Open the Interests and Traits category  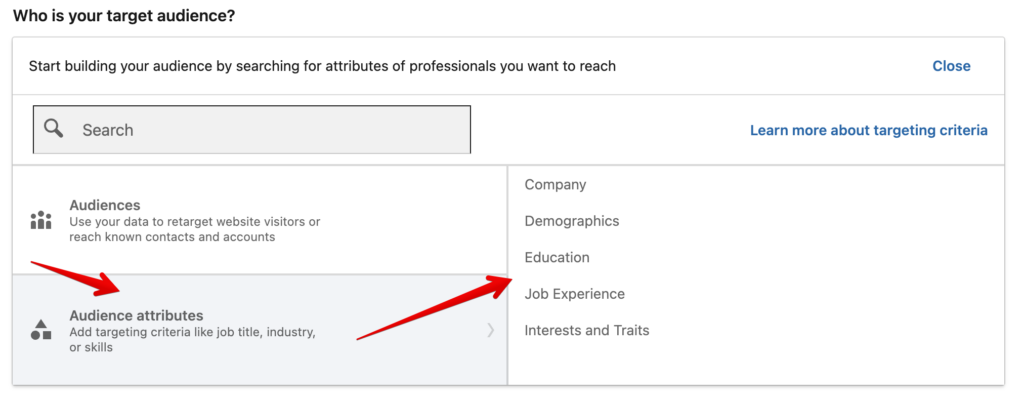[x=586, y=331]
